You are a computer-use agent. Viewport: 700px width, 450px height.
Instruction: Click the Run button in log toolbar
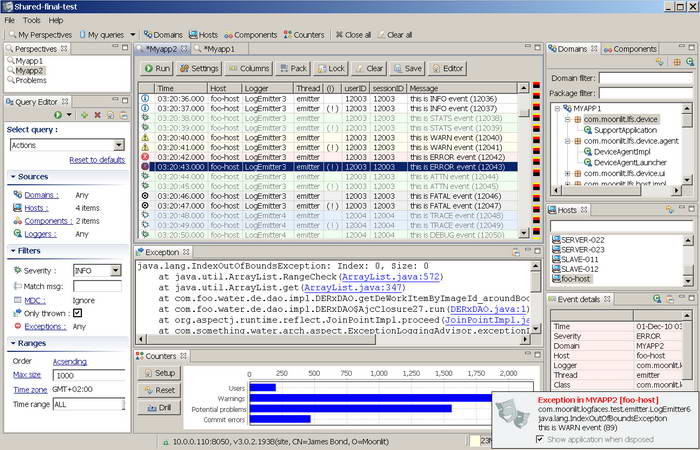tap(156, 68)
